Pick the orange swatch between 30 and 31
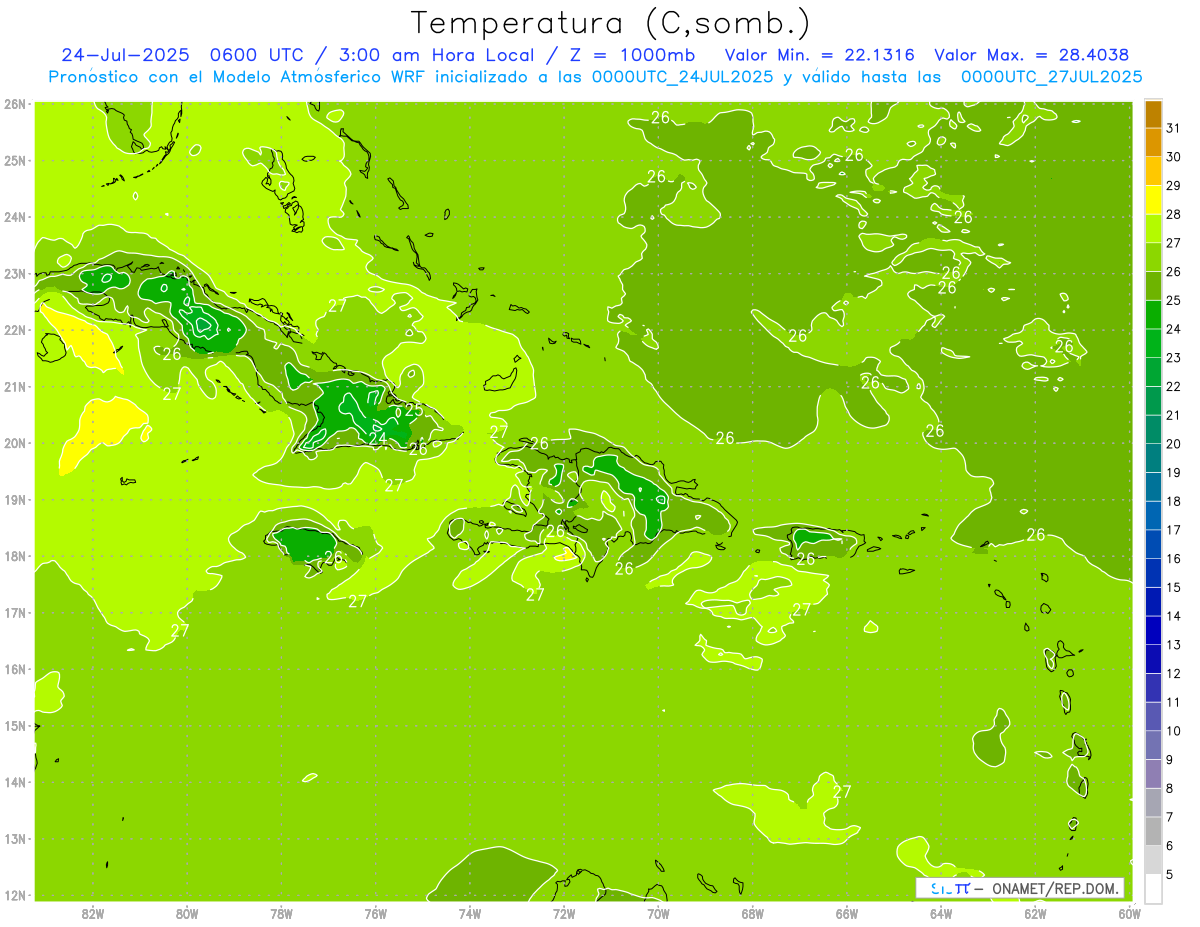Screen dimensions: 1200x927 point(1153,143)
